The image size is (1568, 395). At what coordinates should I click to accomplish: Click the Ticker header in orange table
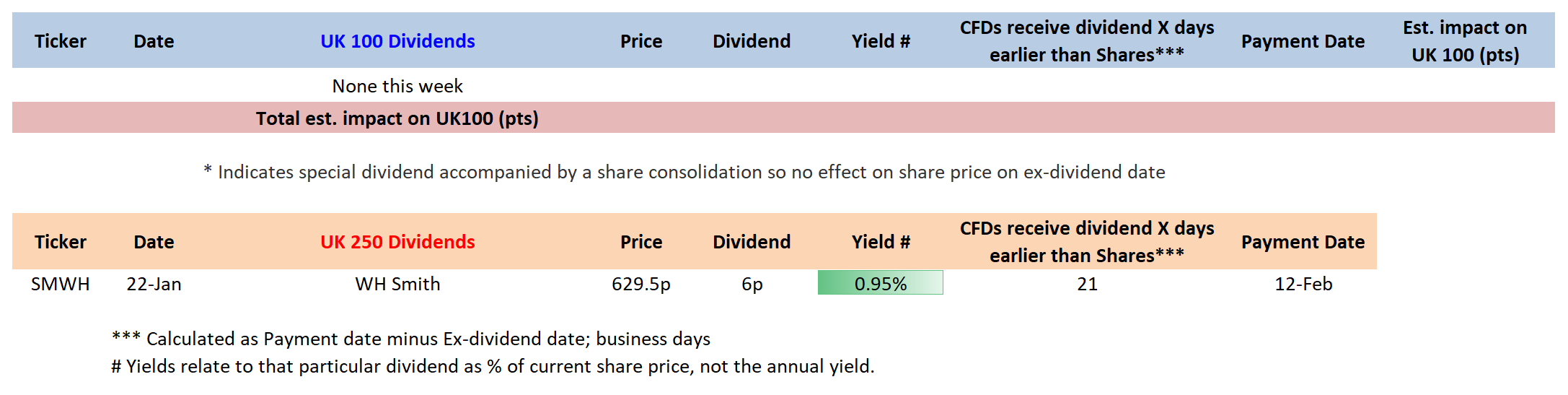(61, 242)
